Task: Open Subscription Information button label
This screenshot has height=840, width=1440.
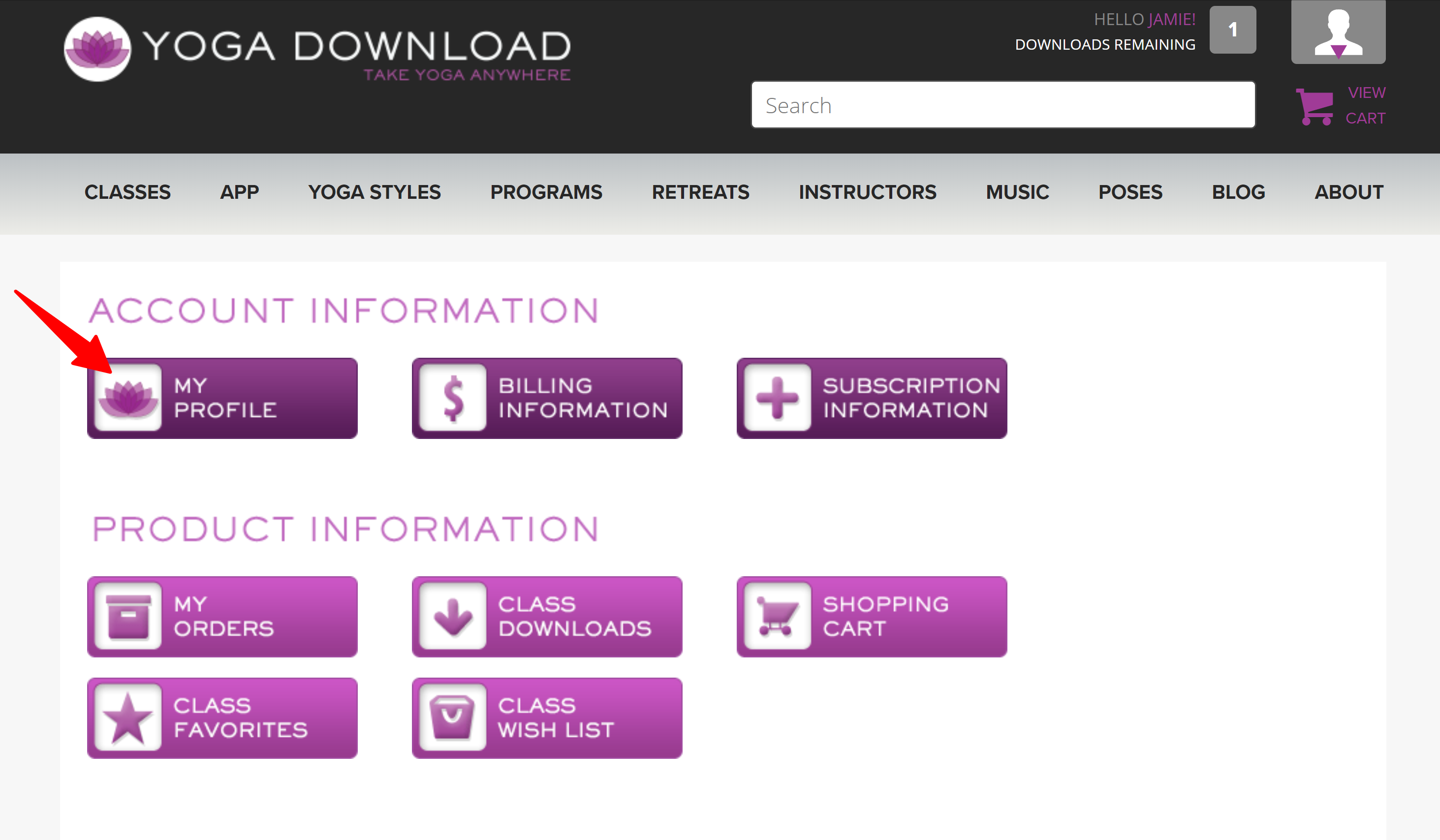Action: pyautogui.click(x=911, y=398)
